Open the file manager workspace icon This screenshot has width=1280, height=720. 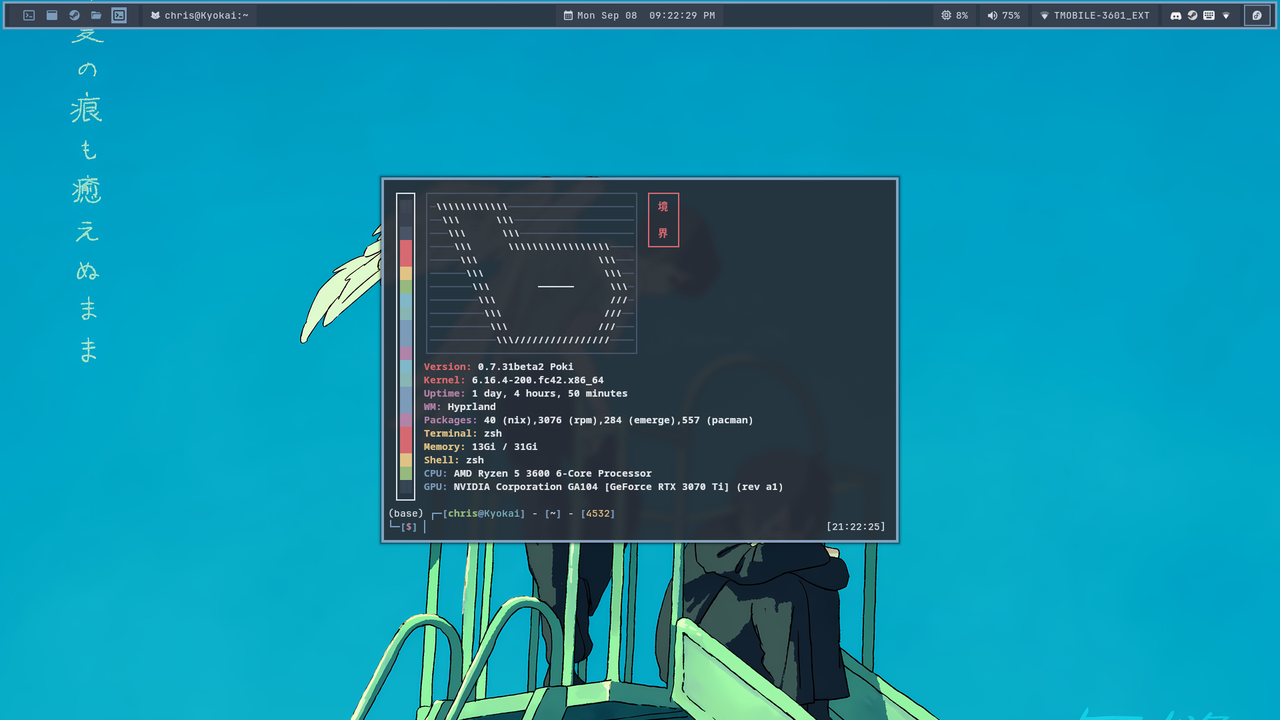(96, 15)
